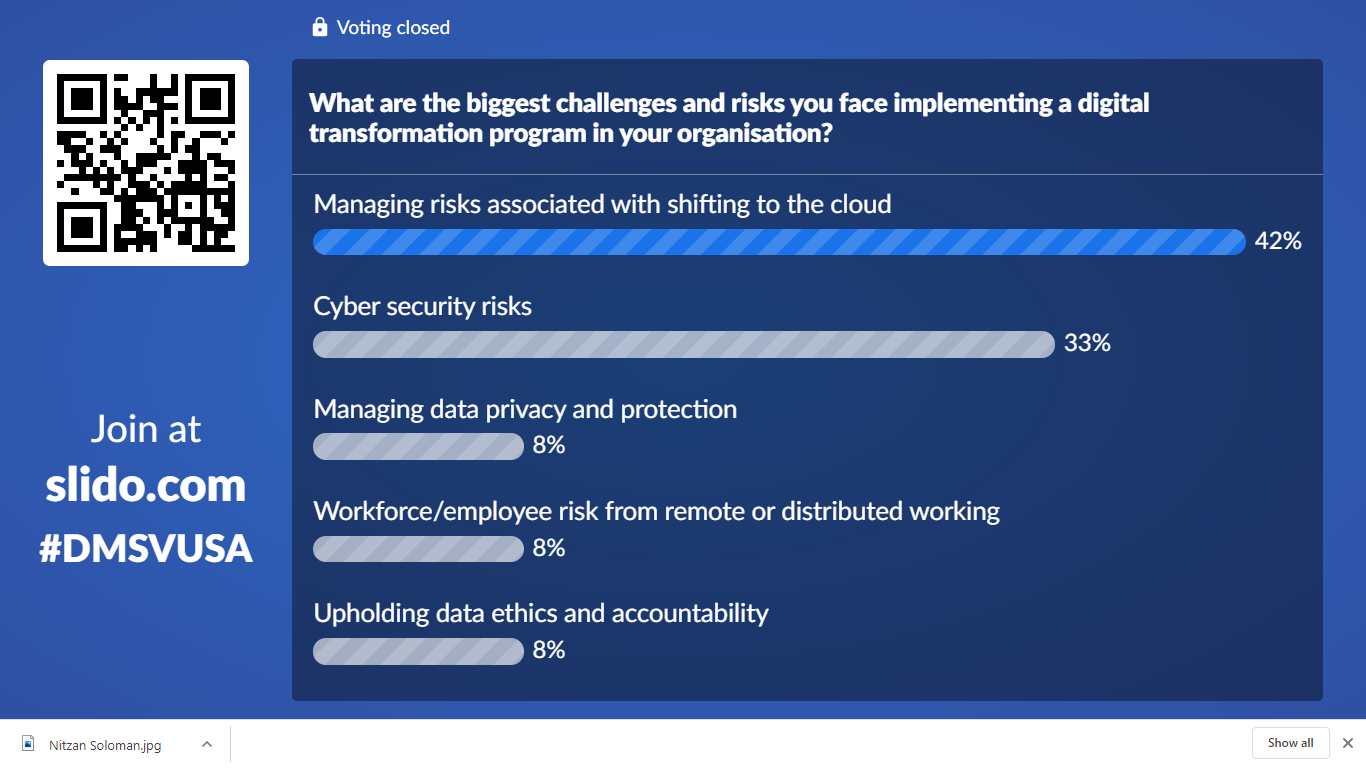Click the result bar under Workforce/employee risk

point(418,549)
